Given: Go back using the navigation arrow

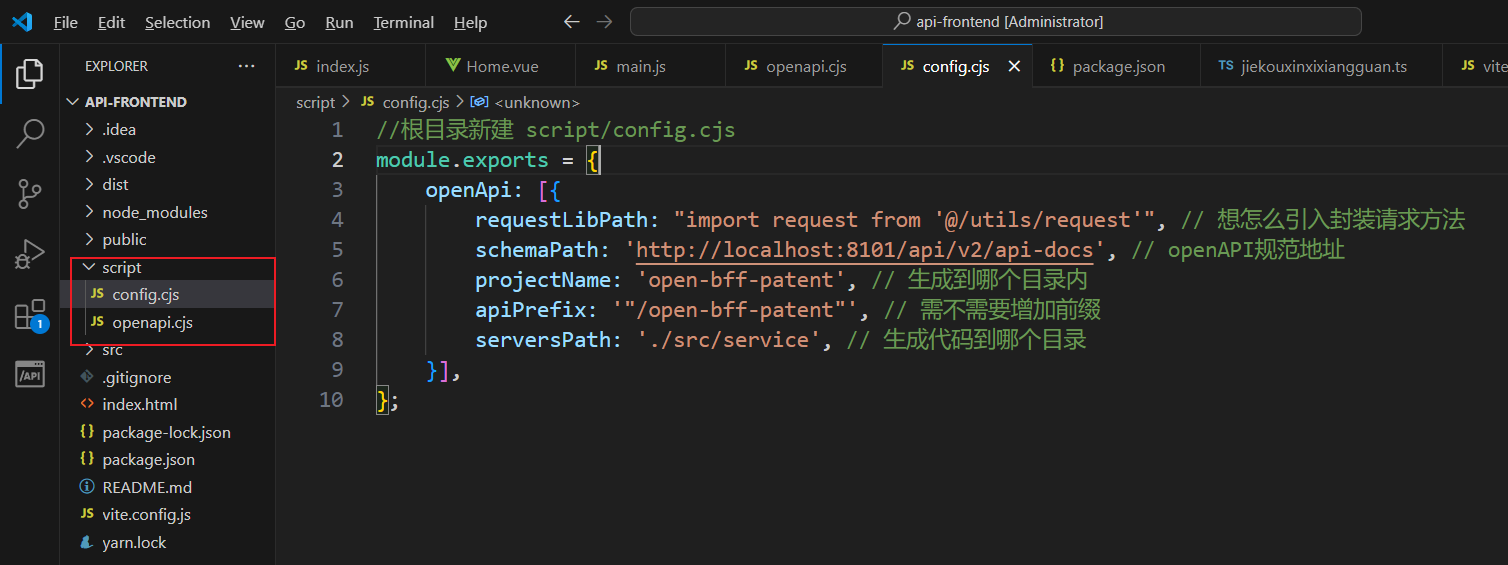Looking at the screenshot, I should [x=571, y=22].
